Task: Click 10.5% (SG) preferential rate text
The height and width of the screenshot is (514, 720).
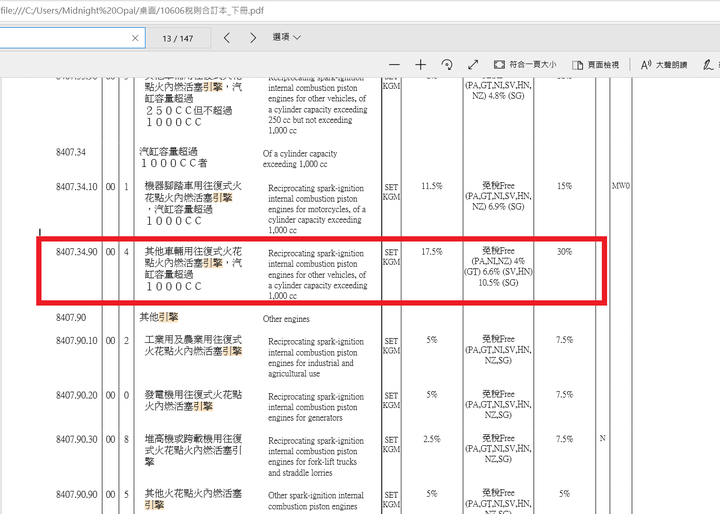Action: point(498,282)
